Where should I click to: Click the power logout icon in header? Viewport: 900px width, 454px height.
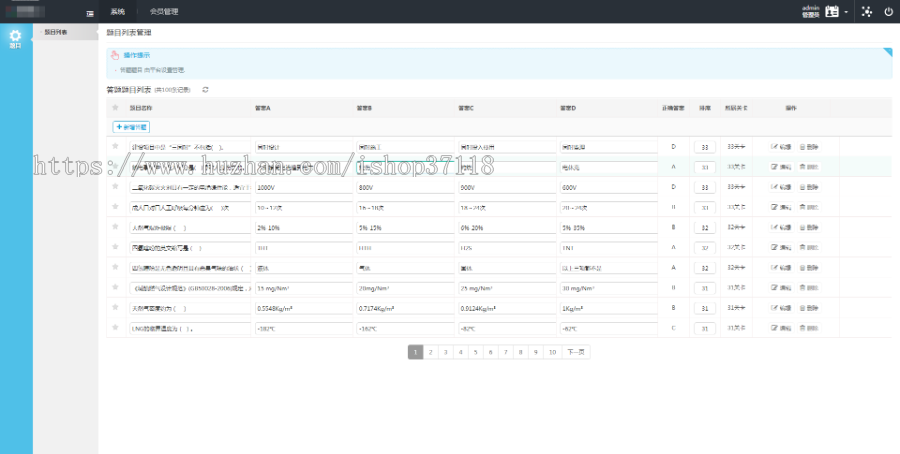888,12
